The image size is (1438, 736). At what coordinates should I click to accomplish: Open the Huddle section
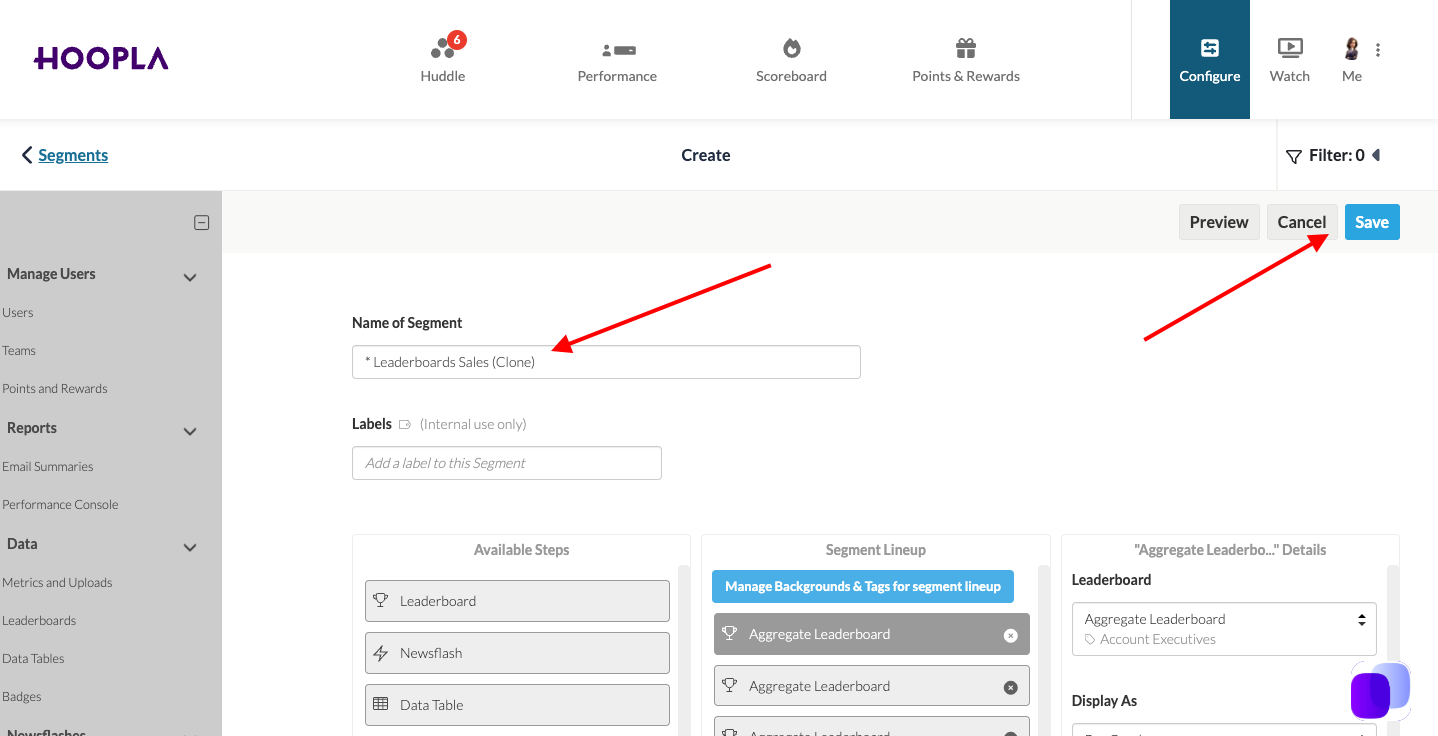[443, 59]
